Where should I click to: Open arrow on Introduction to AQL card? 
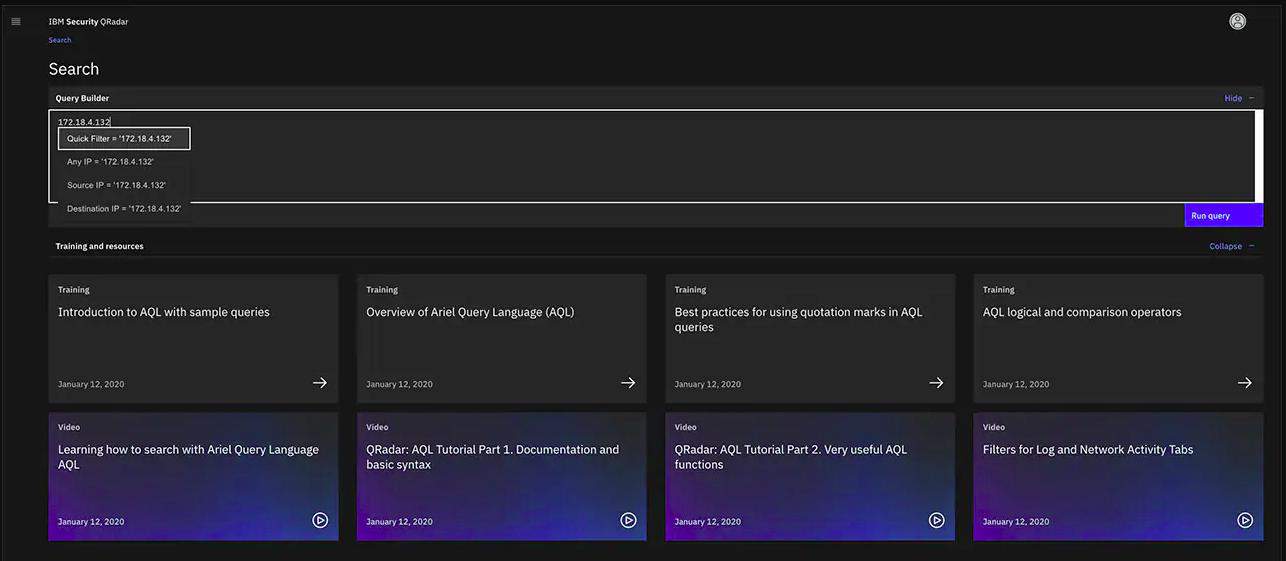319,383
